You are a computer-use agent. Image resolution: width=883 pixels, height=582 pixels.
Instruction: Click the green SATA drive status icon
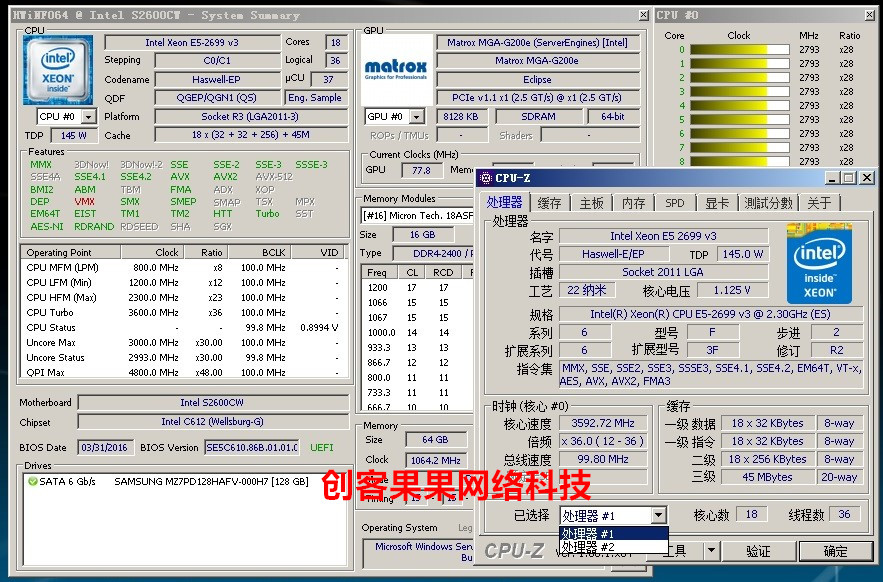click(32, 481)
